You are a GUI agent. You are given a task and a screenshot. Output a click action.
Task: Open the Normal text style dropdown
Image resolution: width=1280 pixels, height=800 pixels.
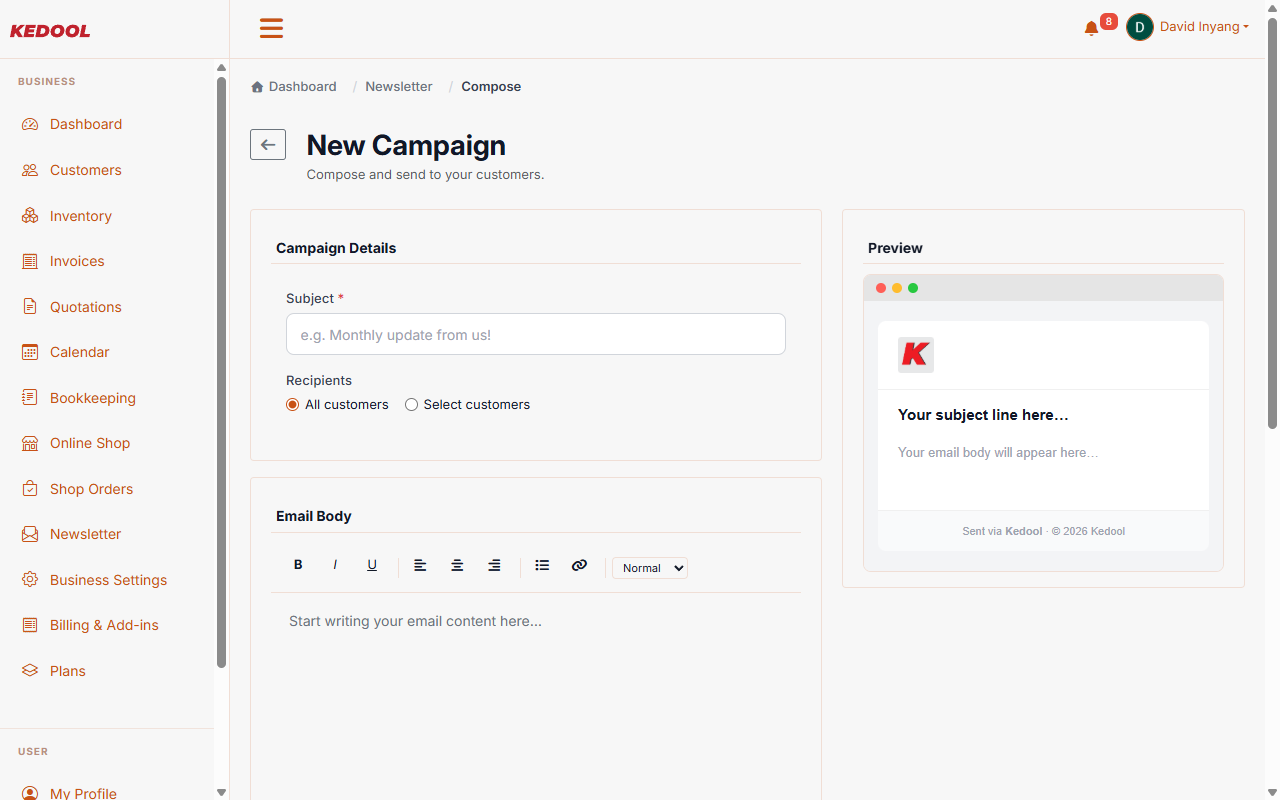click(x=650, y=568)
